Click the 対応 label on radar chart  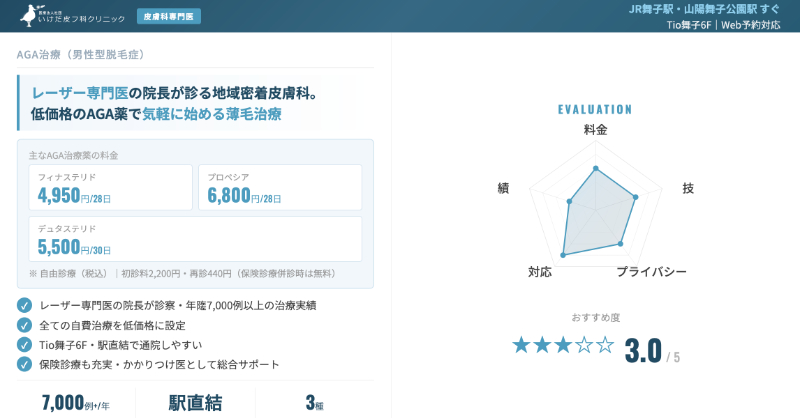coord(539,272)
